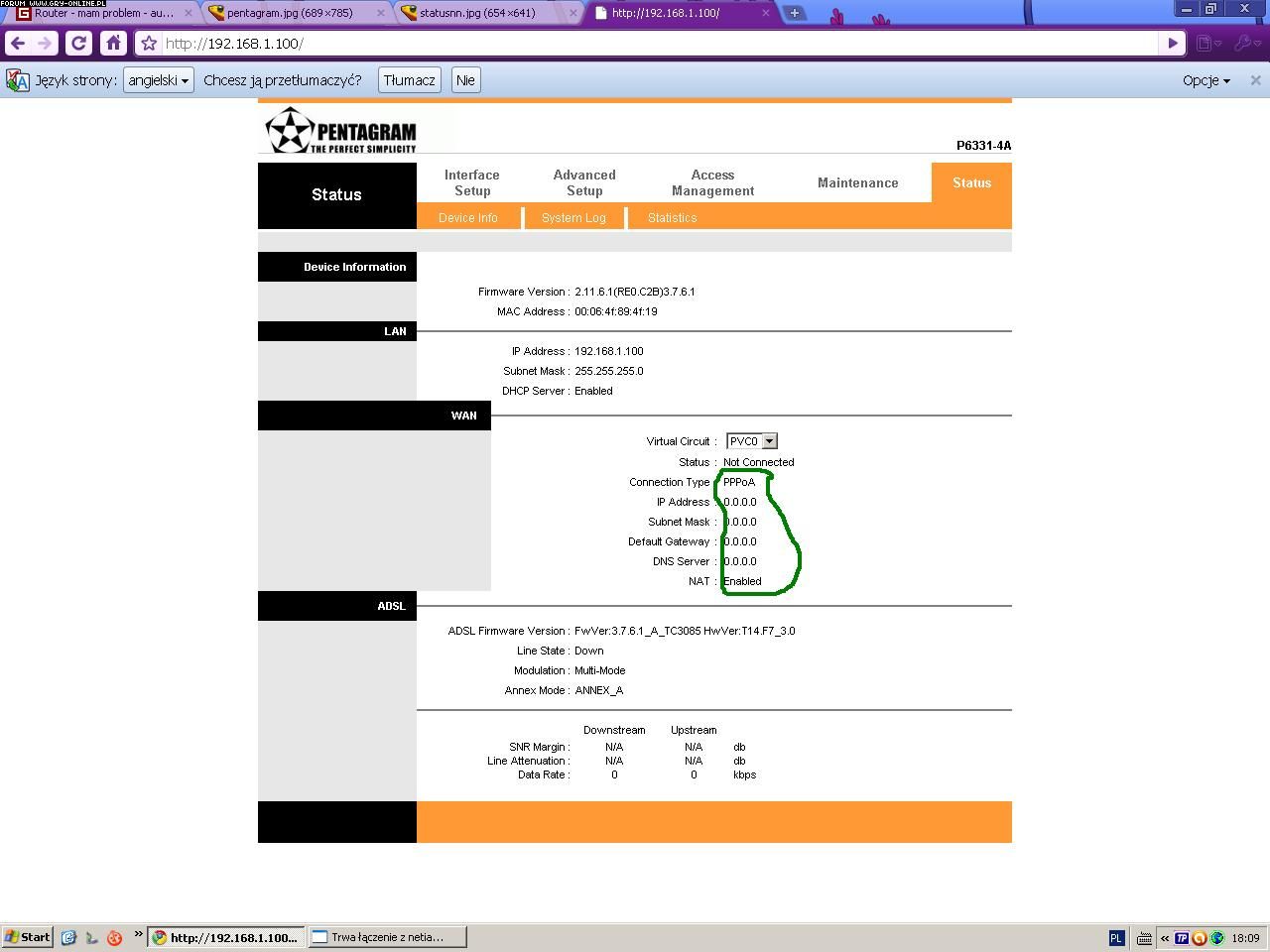Click the DHCP Server 'Enabled' value

coord(593,391)
